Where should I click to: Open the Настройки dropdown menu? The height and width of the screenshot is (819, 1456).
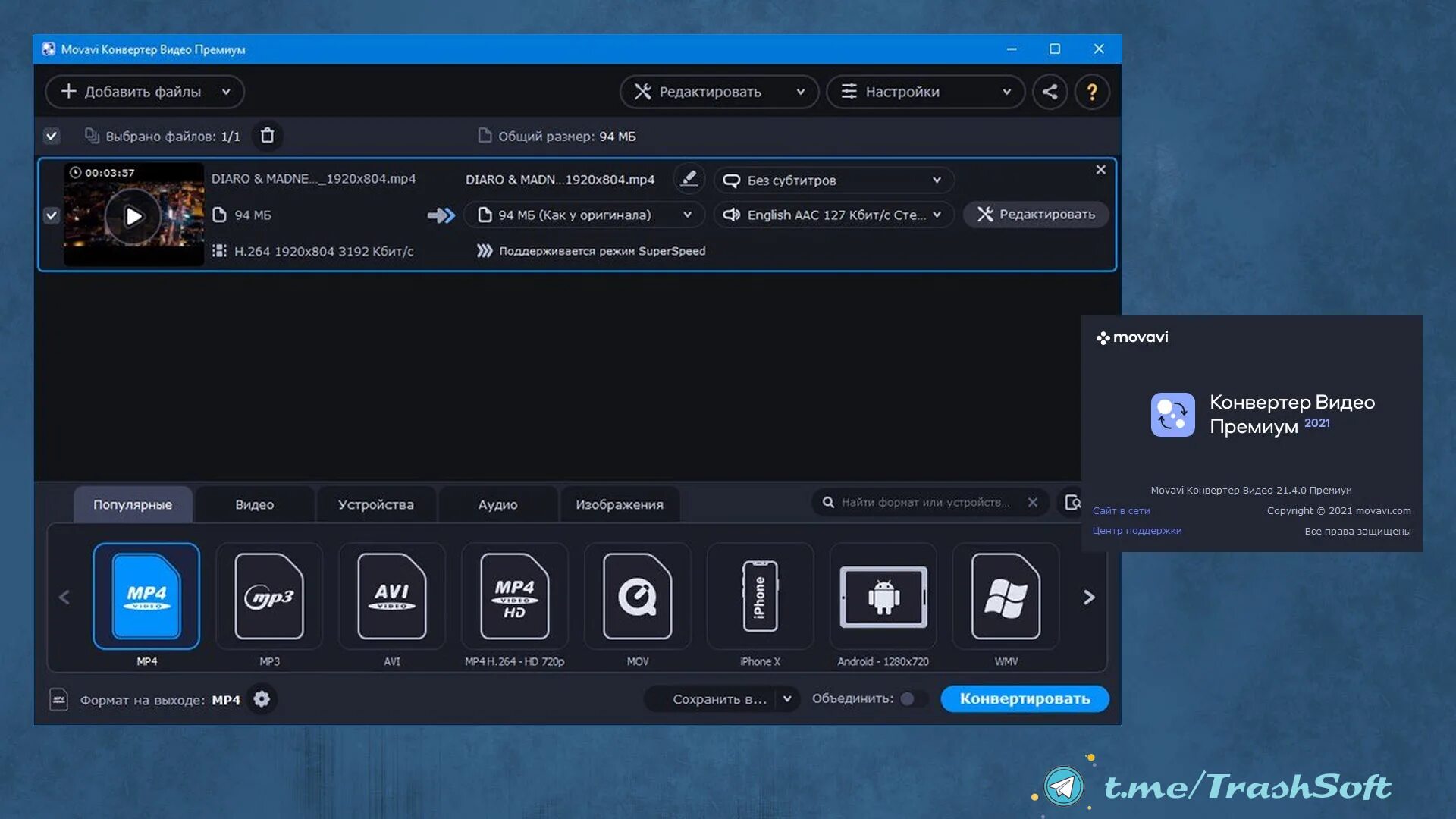tap(925, 92)
